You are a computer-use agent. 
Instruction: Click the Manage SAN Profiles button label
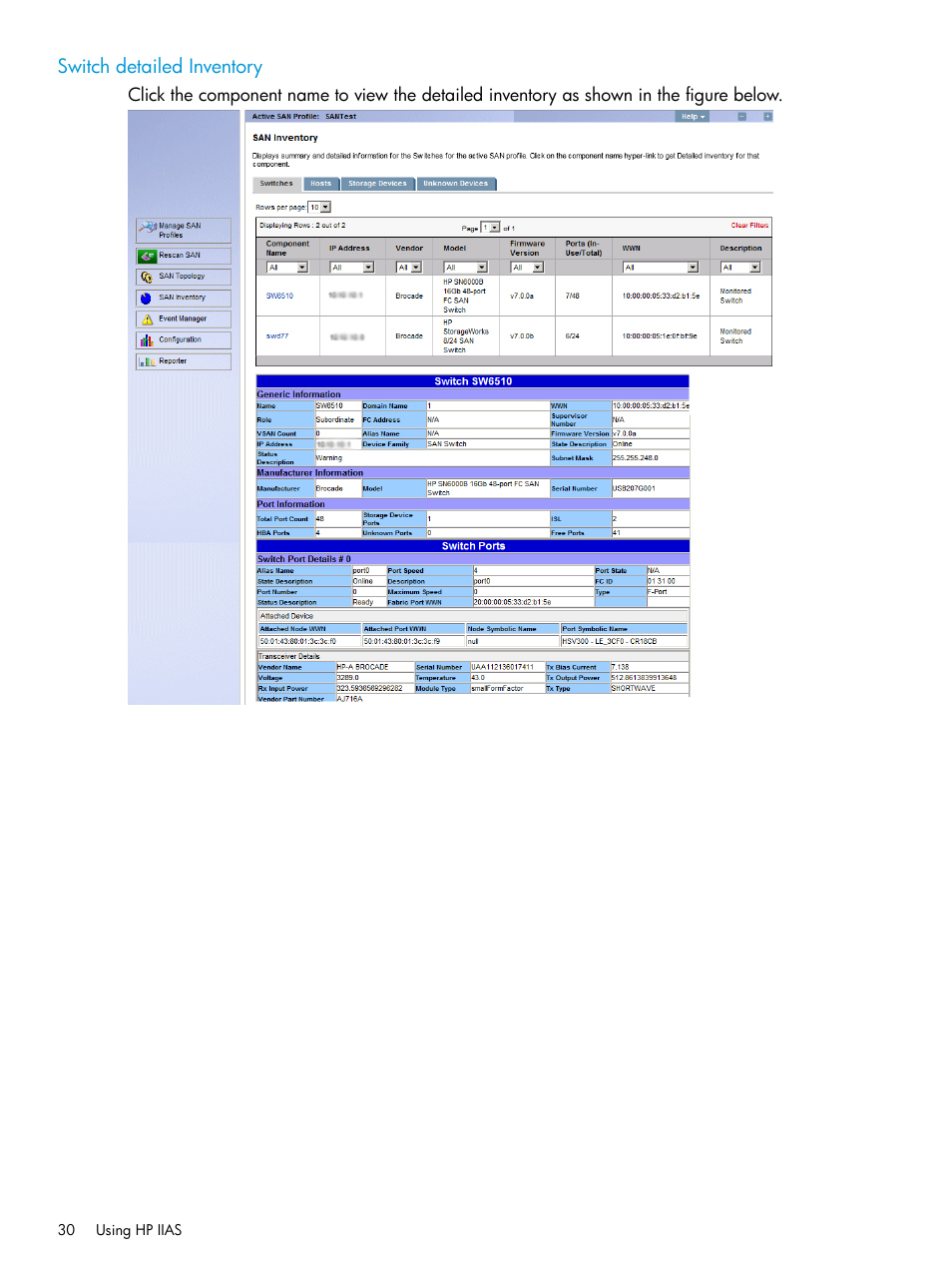point(180,231)
